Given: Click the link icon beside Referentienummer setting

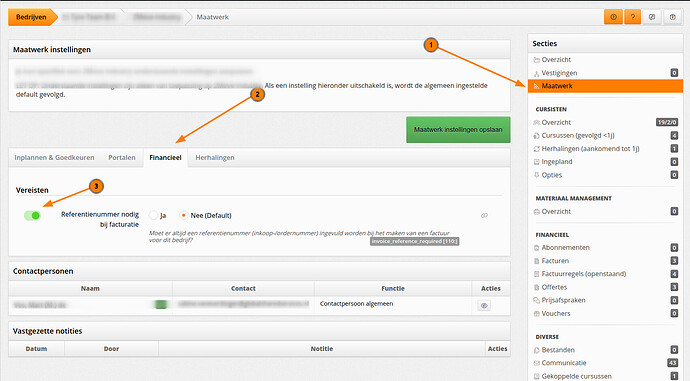Looking at the screenshot, I should [484, 216].
